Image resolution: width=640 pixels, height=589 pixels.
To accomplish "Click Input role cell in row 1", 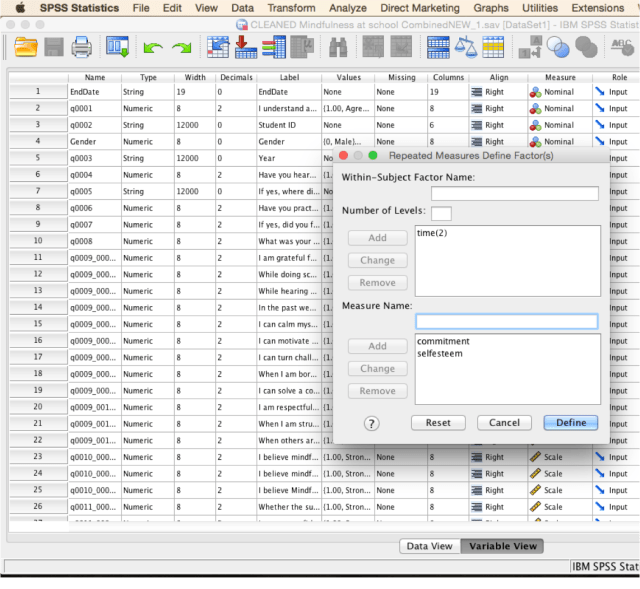I will pos(616,92).
